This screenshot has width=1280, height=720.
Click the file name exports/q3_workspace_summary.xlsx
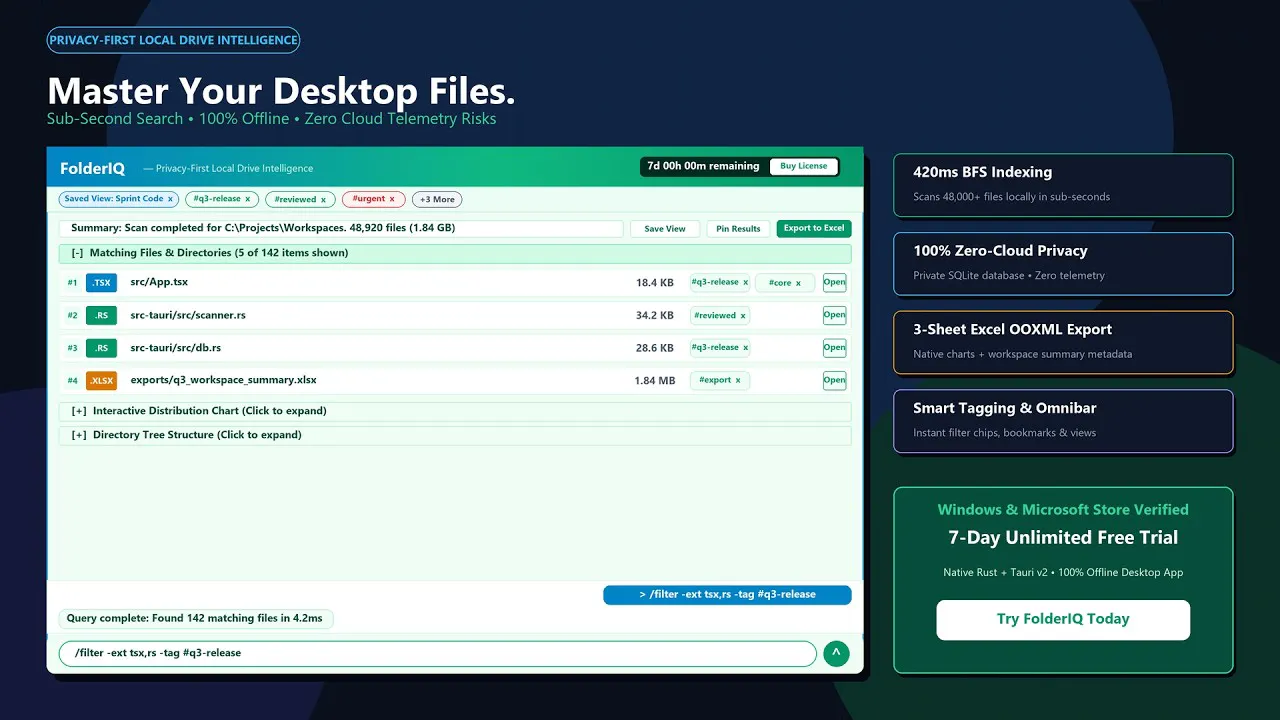tap(223, 381)
